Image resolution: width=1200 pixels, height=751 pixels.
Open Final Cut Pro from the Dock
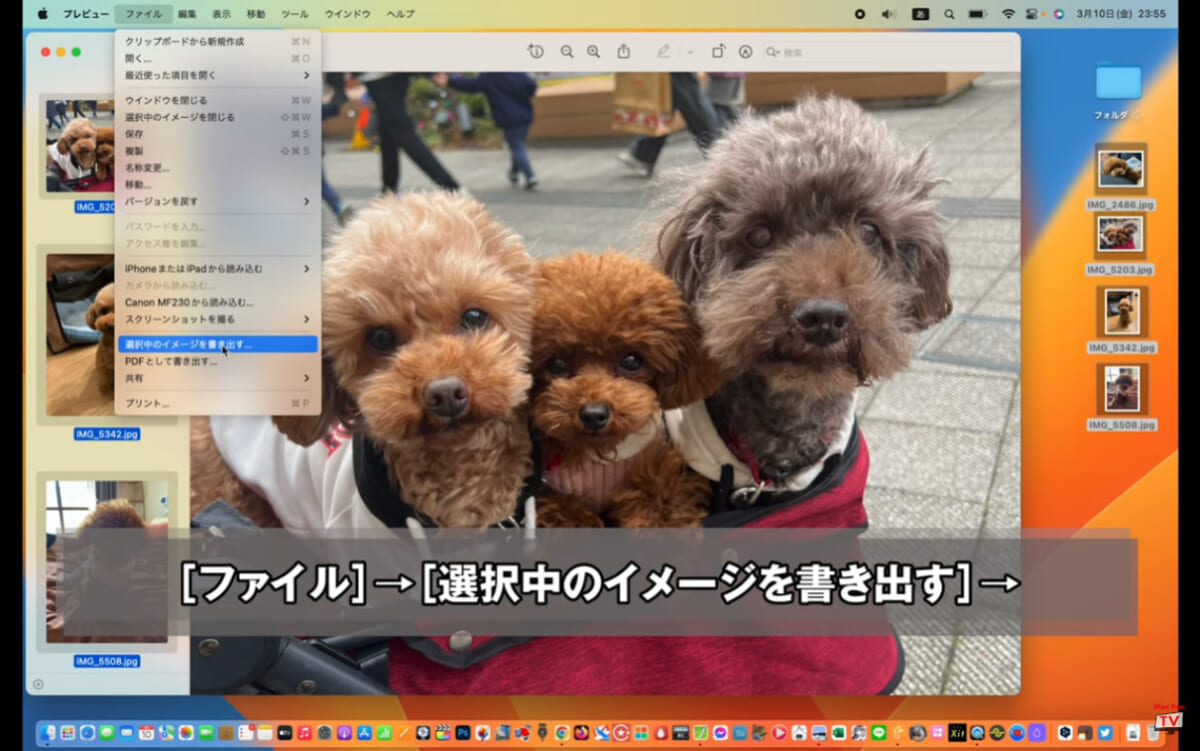(443, 733)
